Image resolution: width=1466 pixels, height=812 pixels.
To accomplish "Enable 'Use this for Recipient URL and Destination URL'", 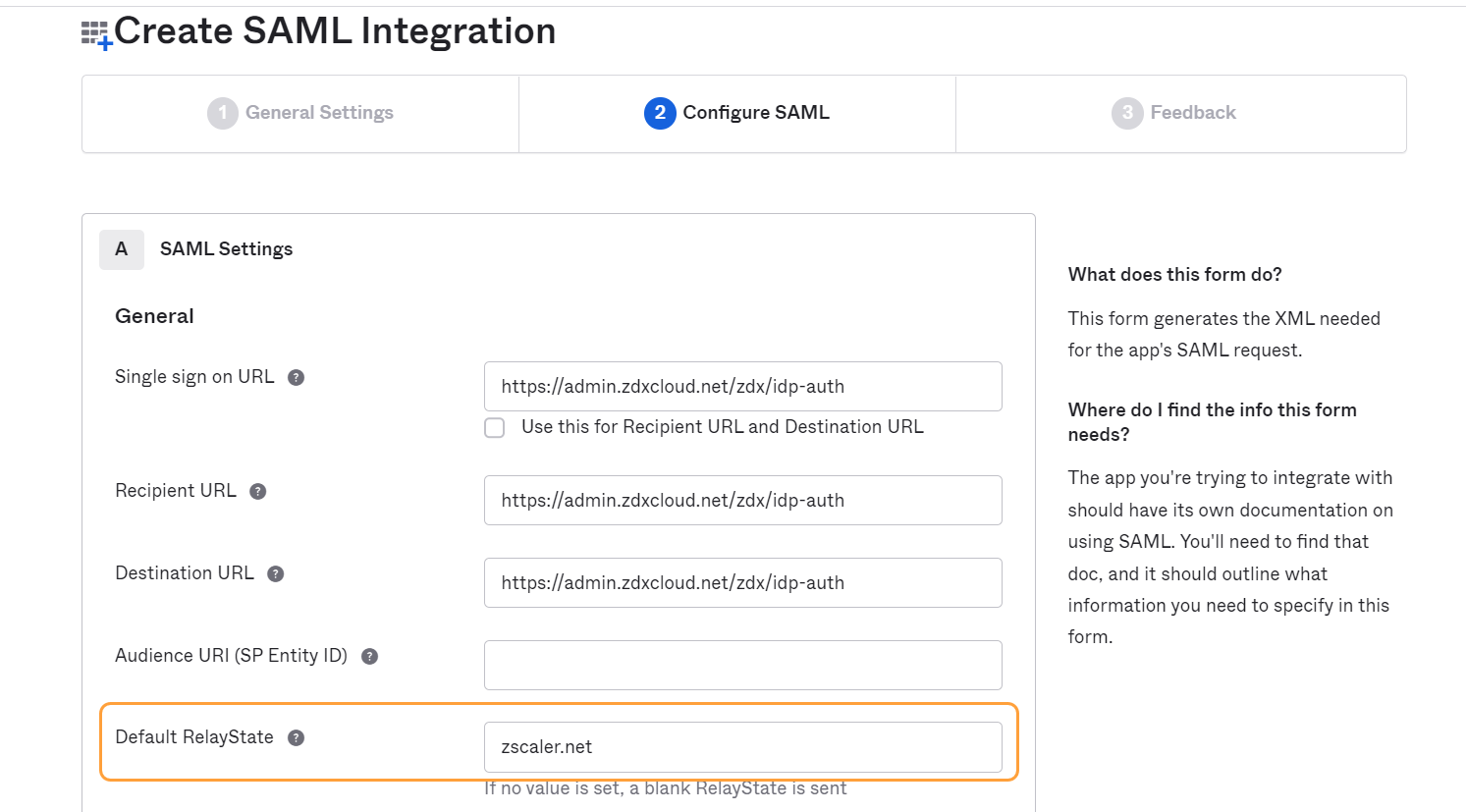I will 494,427.
